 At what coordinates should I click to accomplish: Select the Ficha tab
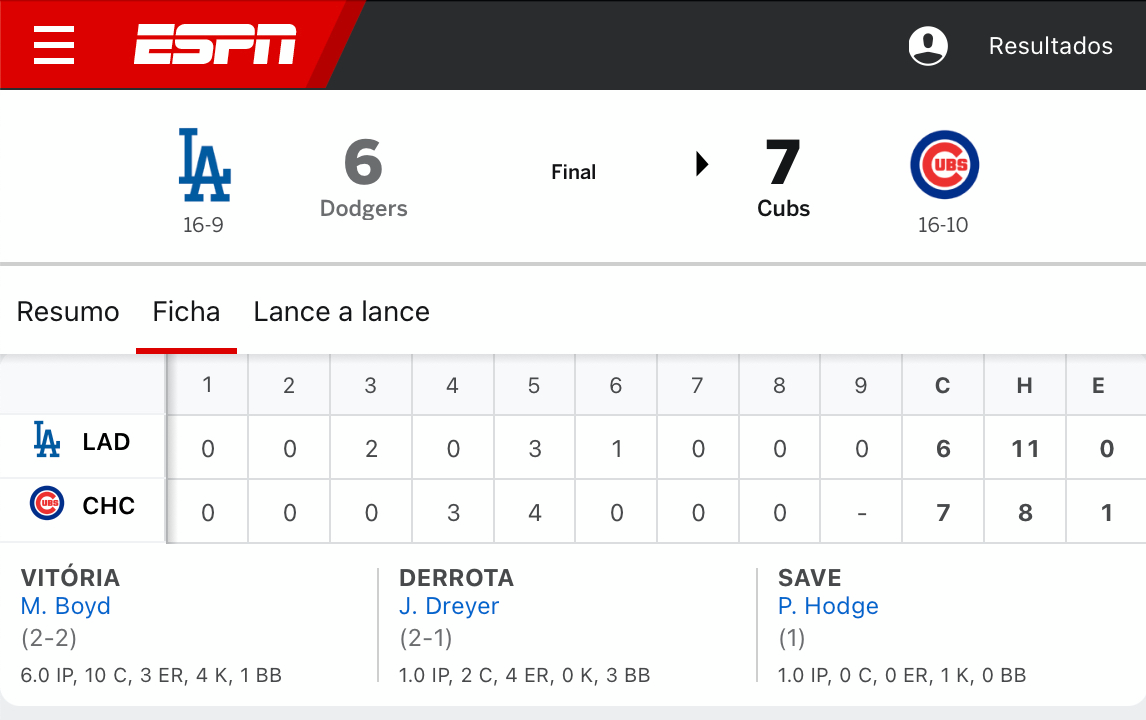tap(186, 312)
